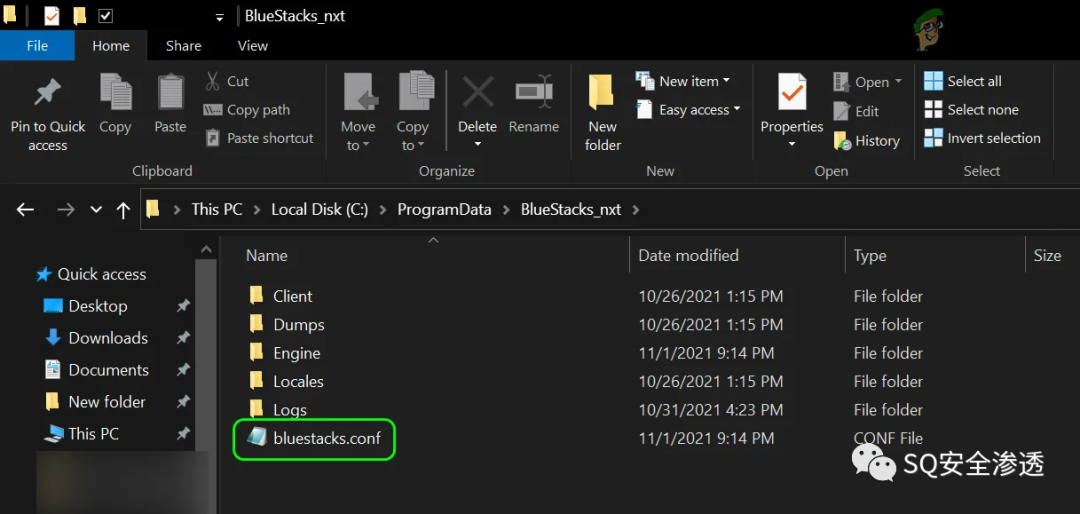
Task: Create a New folder from ribbon
Action: (603, 112)
